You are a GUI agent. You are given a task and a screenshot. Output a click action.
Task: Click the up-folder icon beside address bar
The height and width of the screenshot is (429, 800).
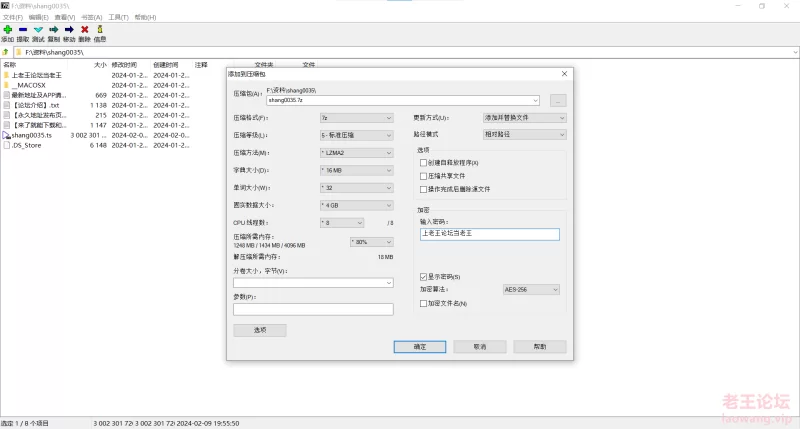(x=6, y=51)
